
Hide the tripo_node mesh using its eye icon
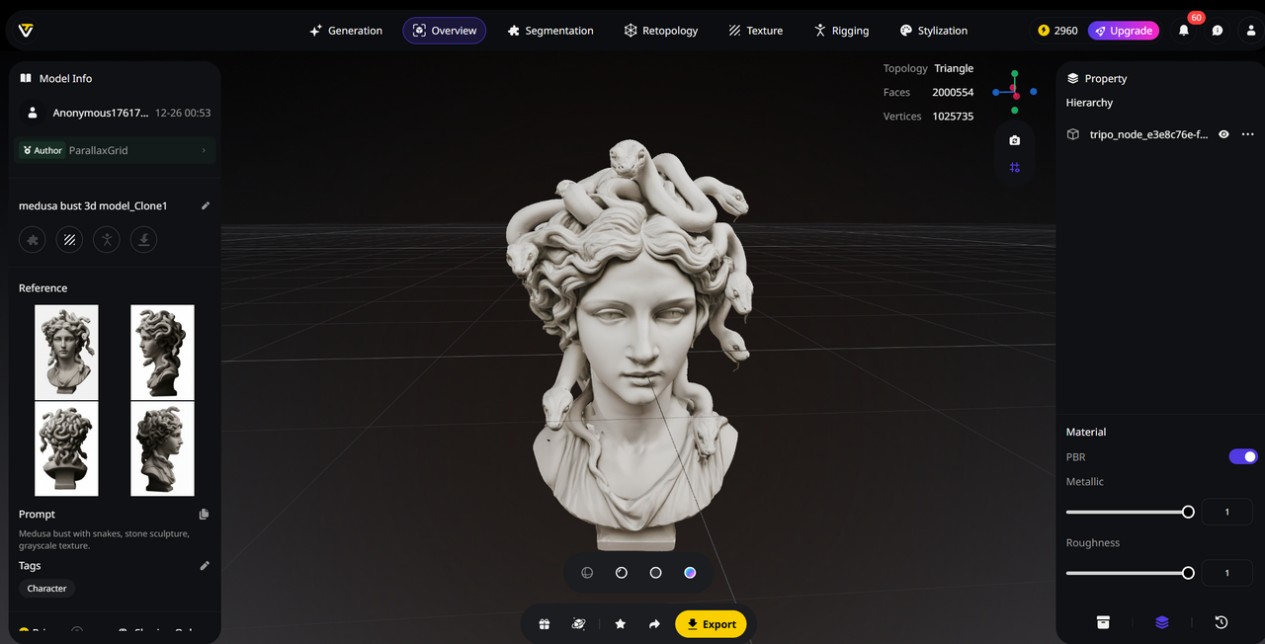tap(1223, 133)
